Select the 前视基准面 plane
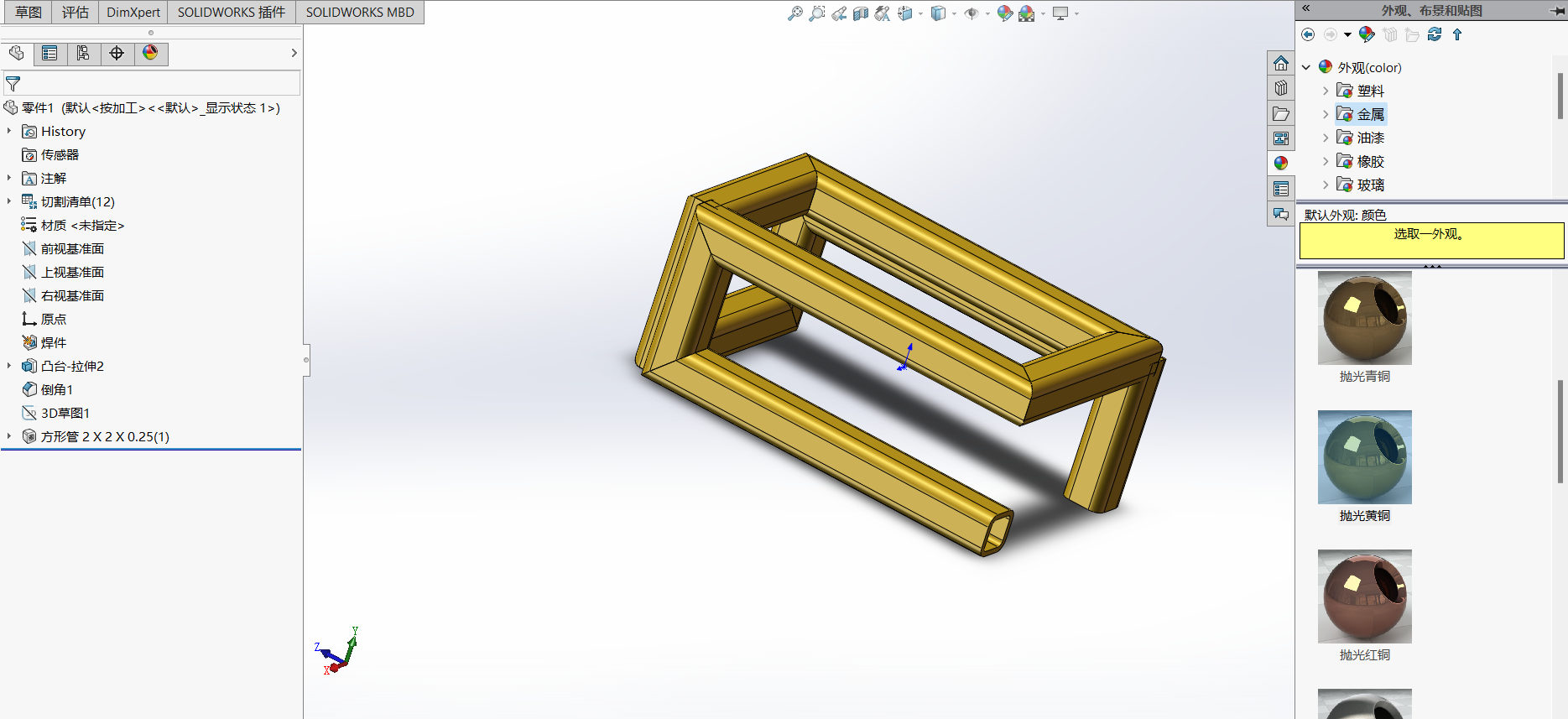 click(63, 249)
